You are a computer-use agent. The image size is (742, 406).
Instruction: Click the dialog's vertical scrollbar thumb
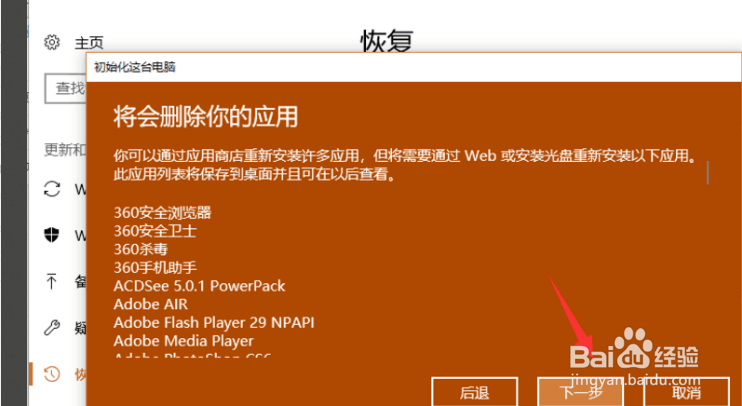pos(708,173)
